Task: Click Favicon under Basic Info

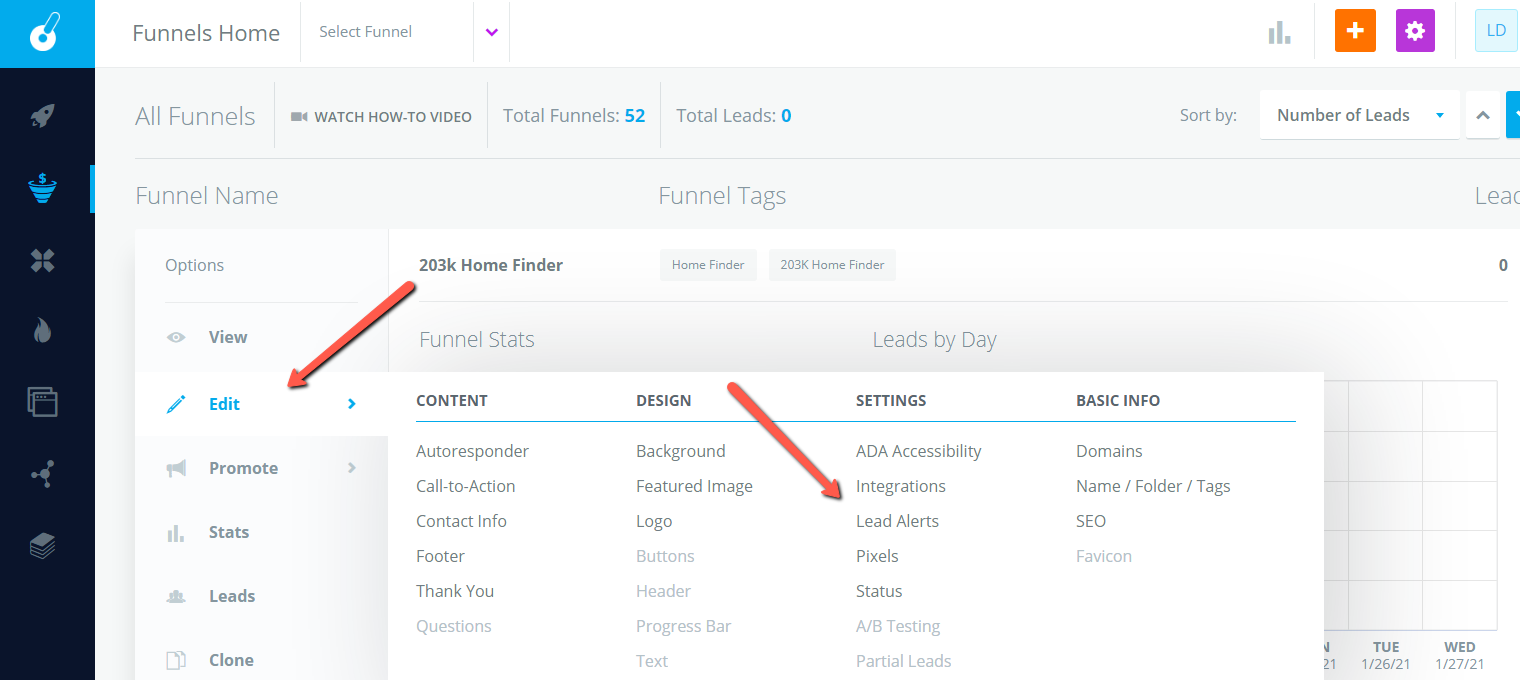Action: point(1104,556)
